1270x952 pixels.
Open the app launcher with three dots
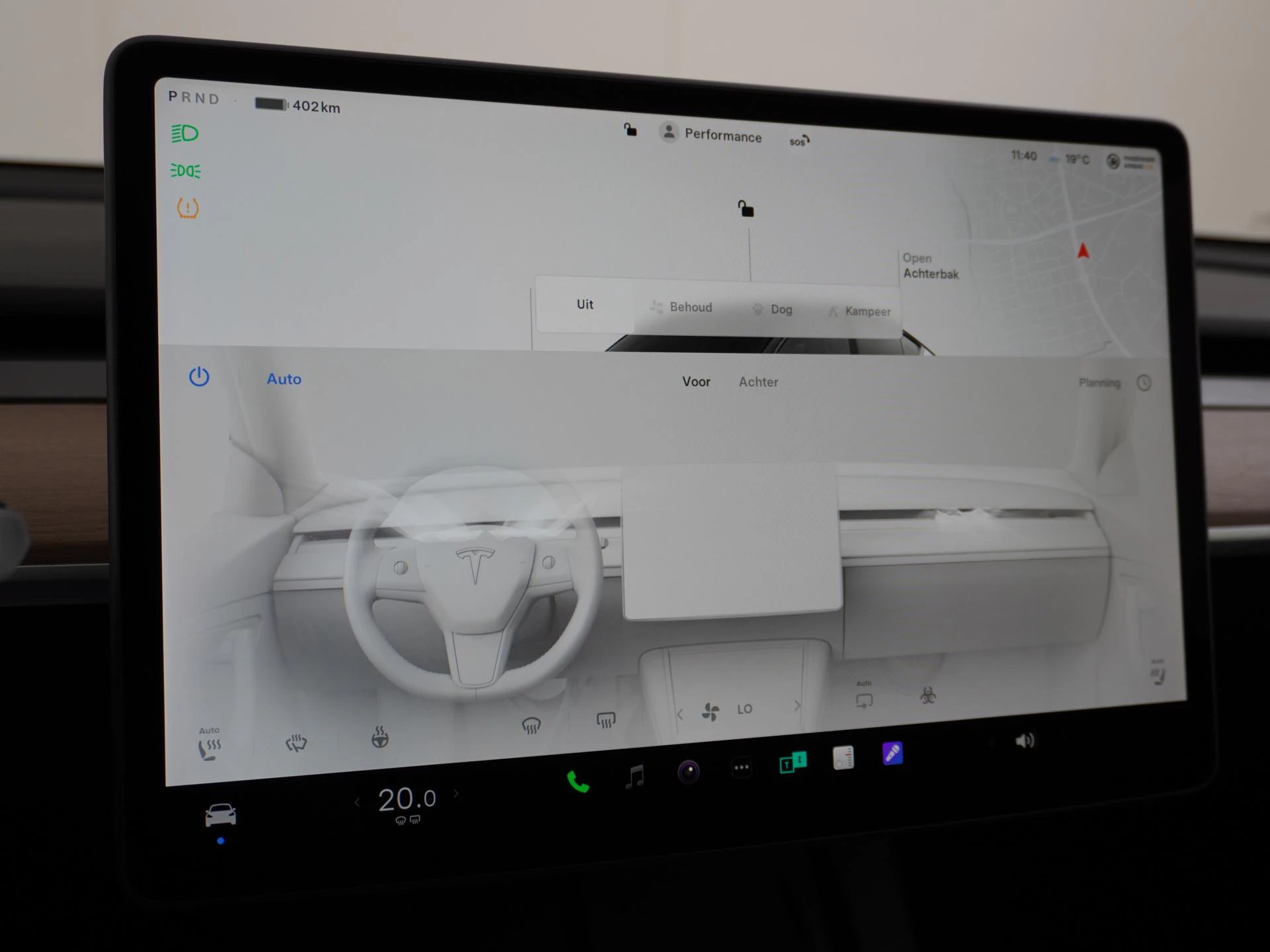[x=741, y=766]
